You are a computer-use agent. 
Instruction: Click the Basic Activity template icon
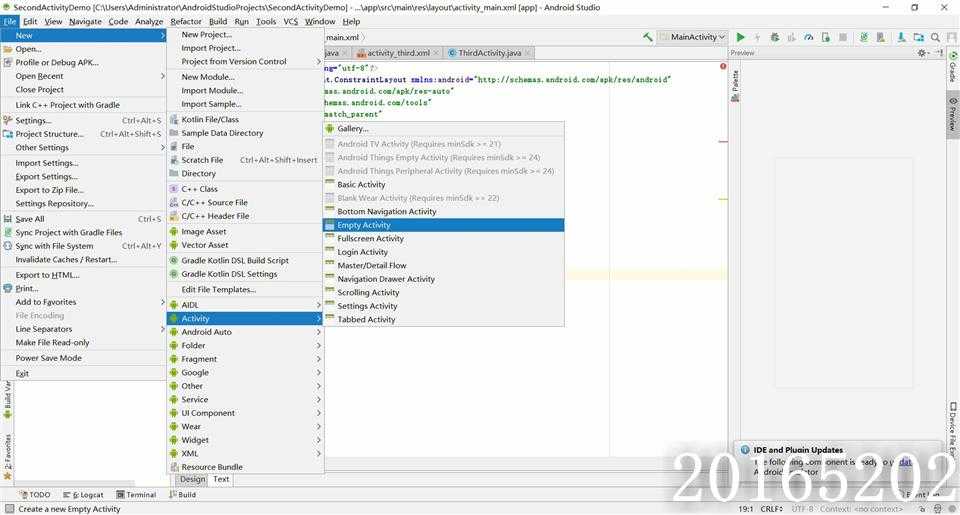click(x=330, y=184)
